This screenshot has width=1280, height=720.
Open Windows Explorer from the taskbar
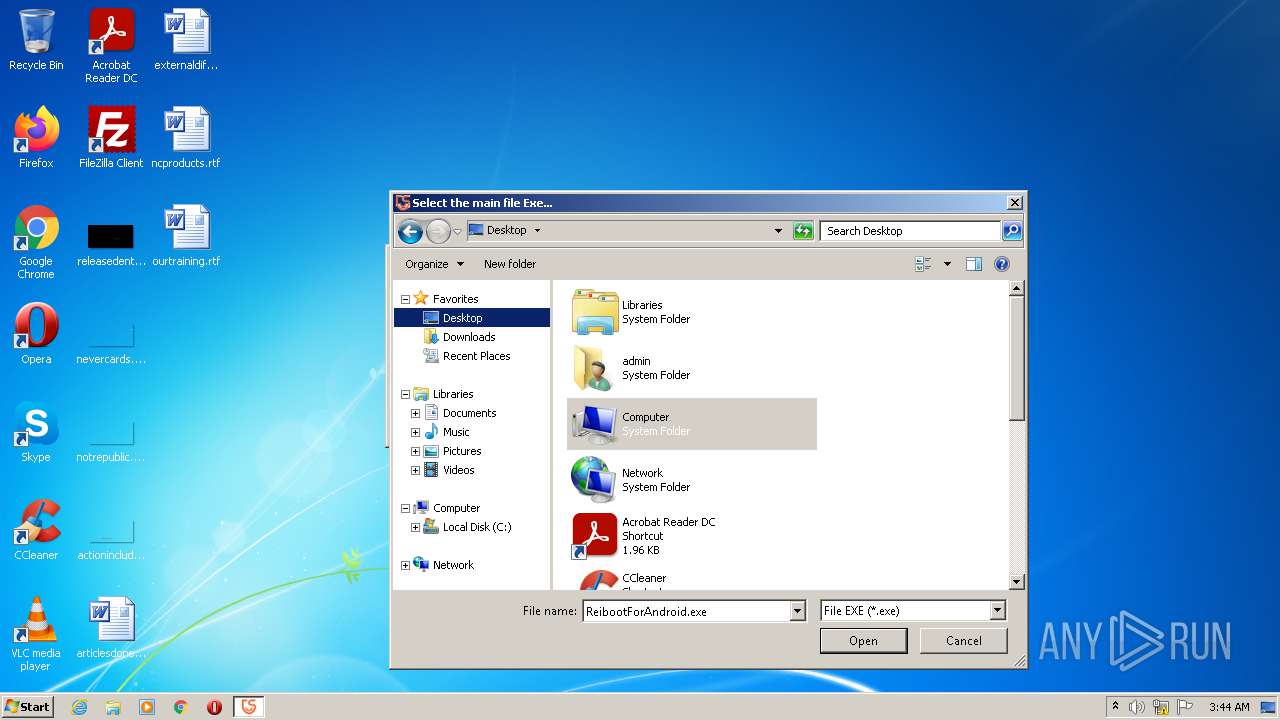click(113, 707)
